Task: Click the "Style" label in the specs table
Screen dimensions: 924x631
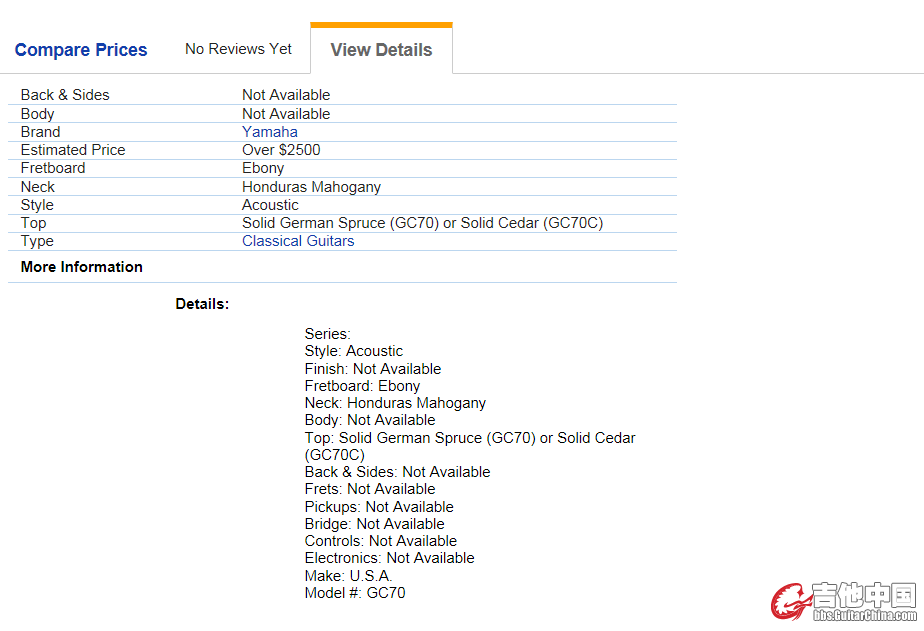Action: pyautogui.click(x=37, y=205)
